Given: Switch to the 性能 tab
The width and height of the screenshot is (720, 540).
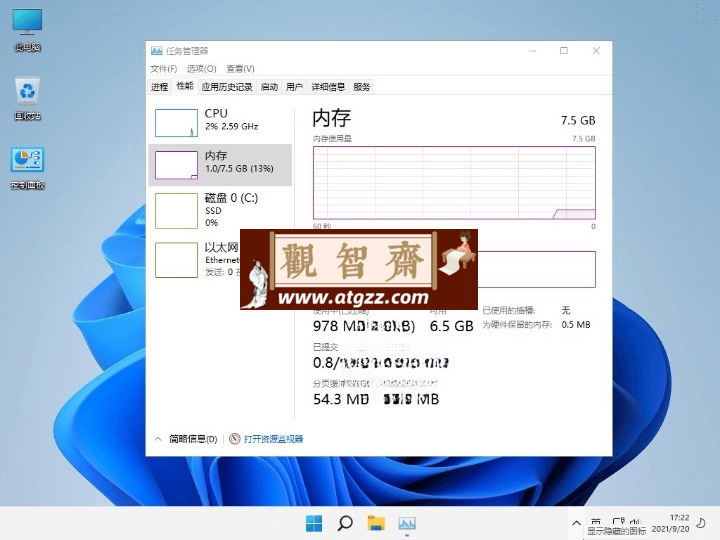Looking at the screenshot, I should tap(185, 86).
